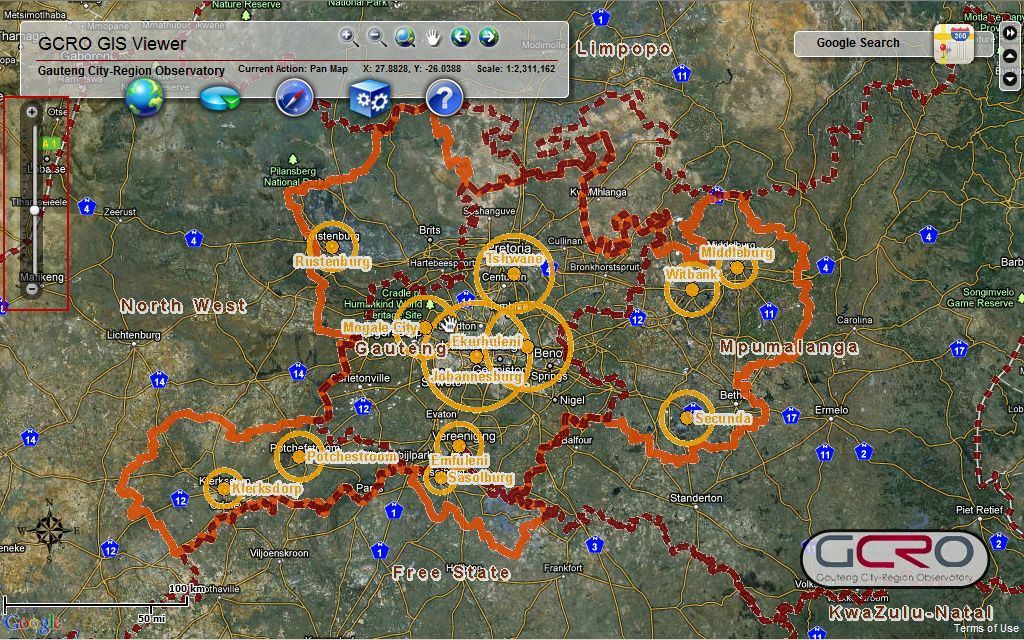Click the Tshwane city marker label
Image resolution: width=1024 pixels, height=640 pixels.
(515, 259)
